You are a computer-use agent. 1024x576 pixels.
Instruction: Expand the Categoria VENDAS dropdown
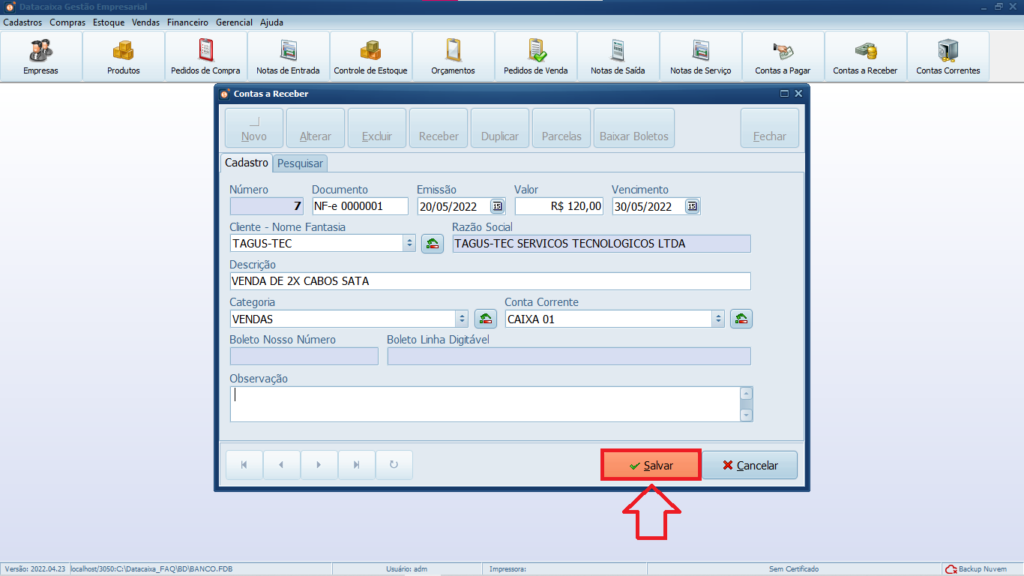(461, 319)
